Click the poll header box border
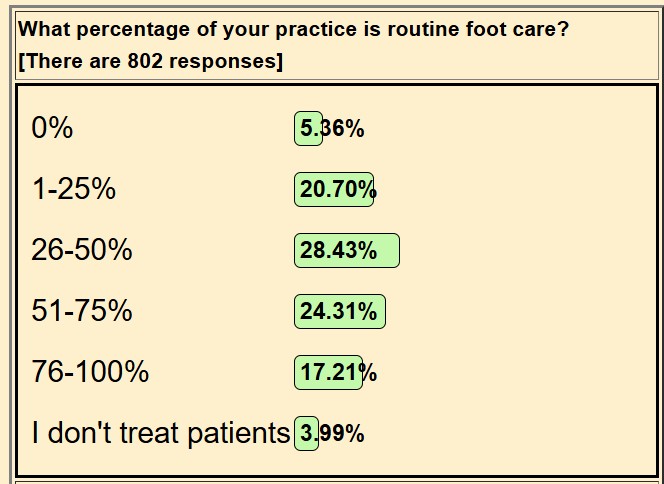Viewport: 664px width, 484px height. point(337,12)
